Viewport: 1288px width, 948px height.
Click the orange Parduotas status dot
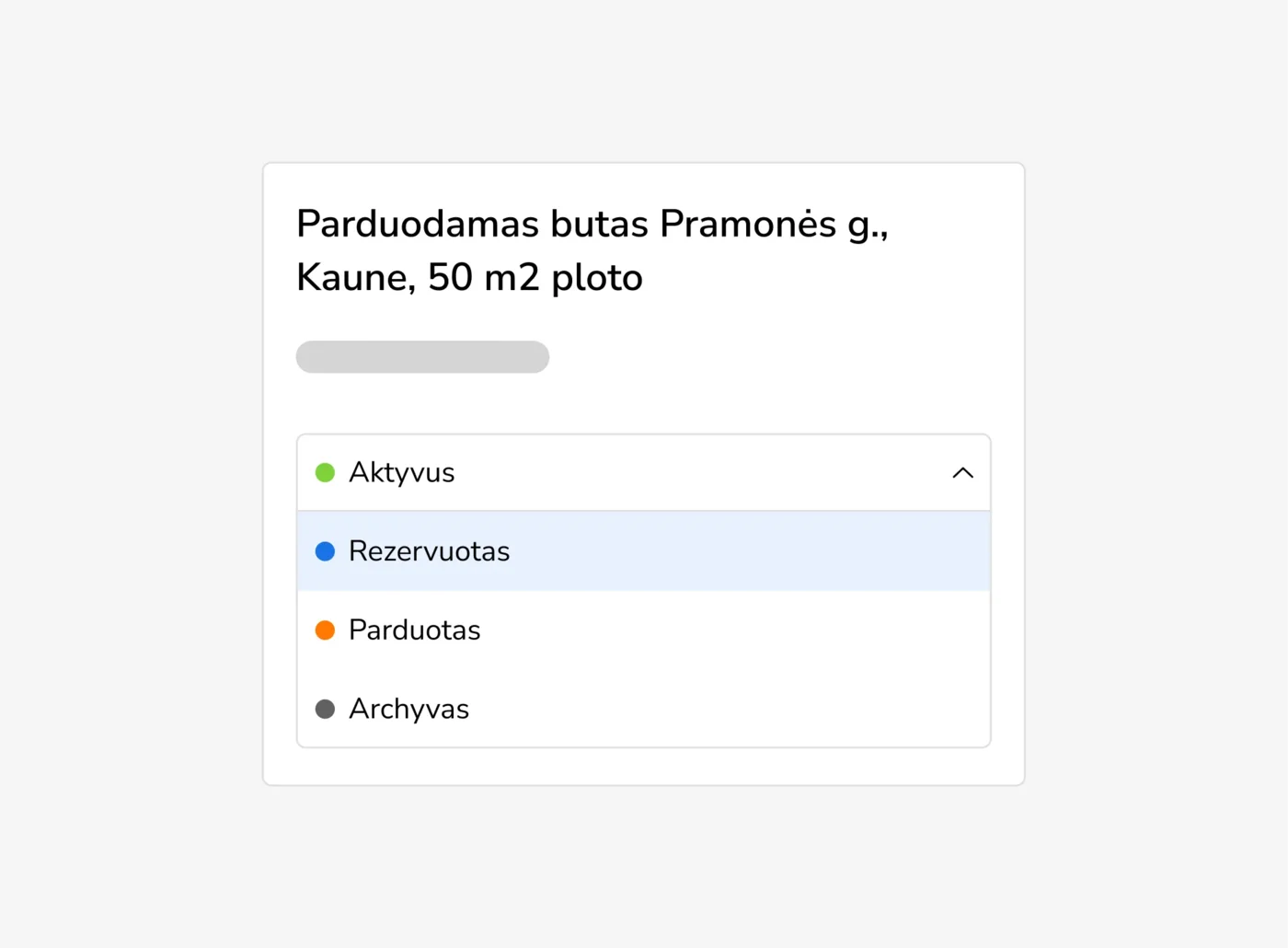coord(325,630)
